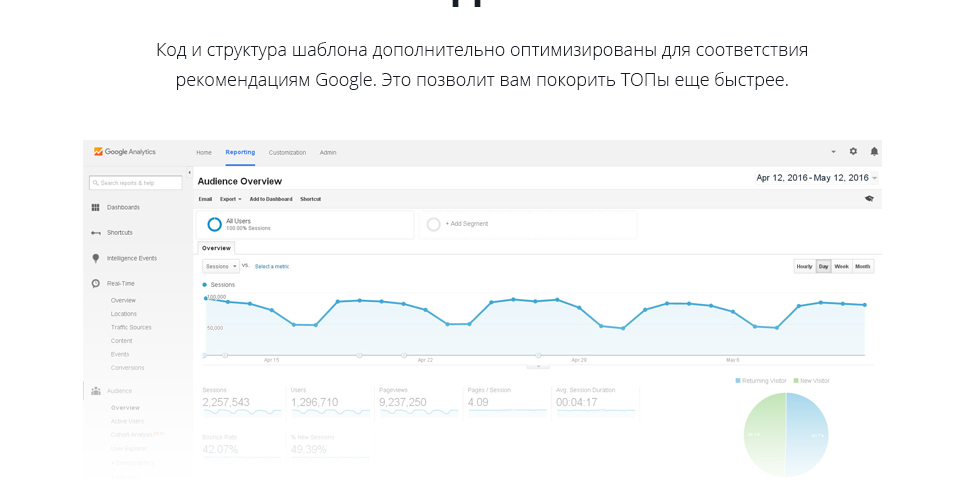
Task: Switch chart granularity to Day
Action: click(823, 267)
